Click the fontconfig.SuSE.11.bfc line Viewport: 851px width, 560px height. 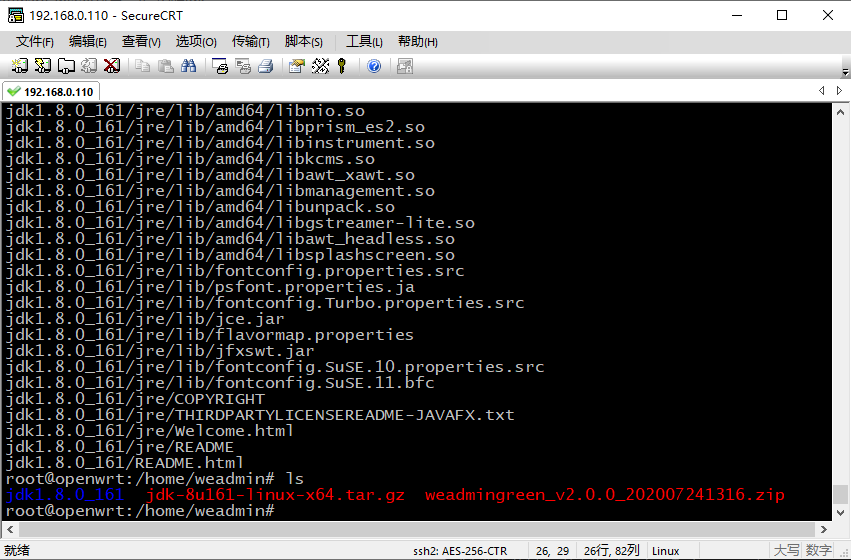[220, 383]
